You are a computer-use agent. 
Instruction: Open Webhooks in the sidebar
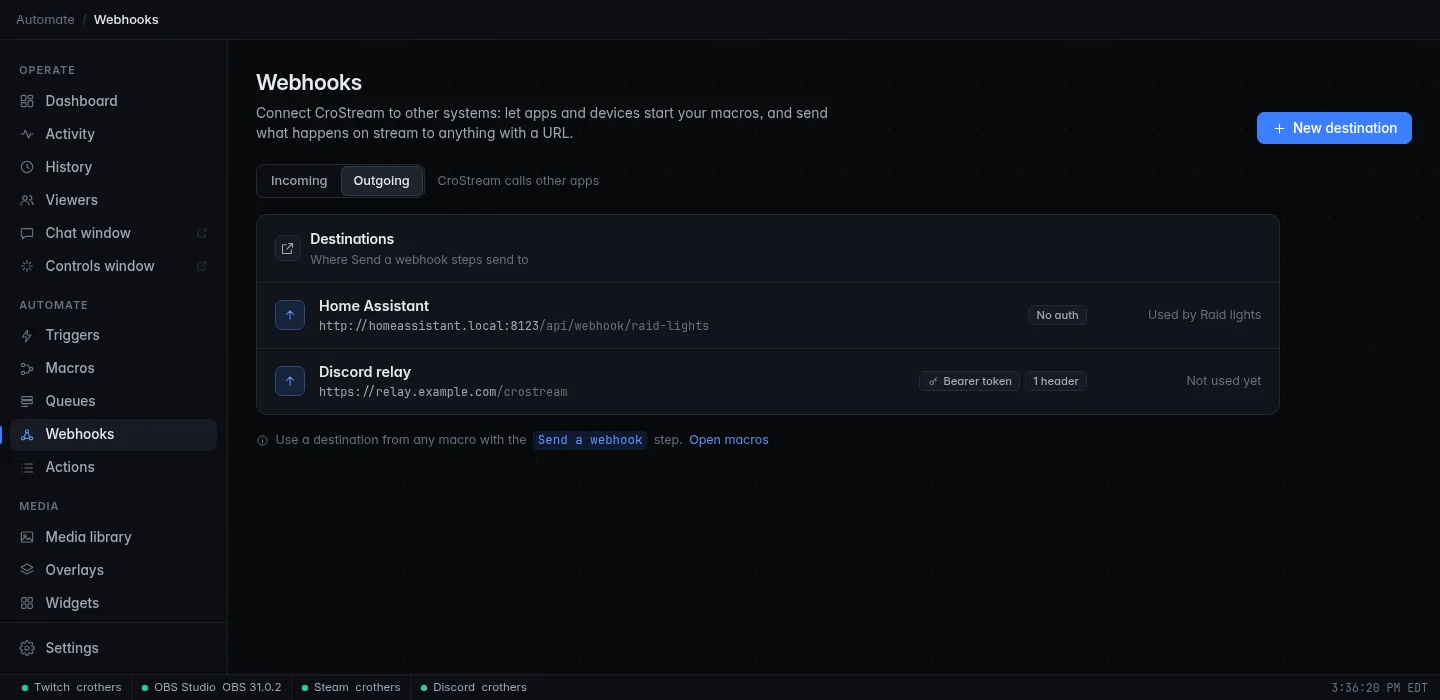pos(113,434)
